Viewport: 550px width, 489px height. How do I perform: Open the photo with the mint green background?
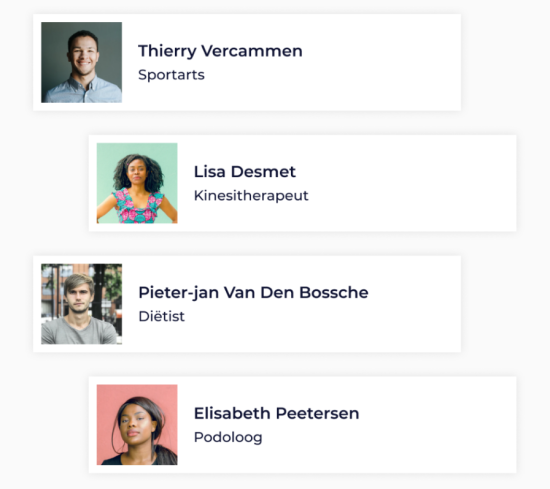pyautogui.click(x=137, y=183)
